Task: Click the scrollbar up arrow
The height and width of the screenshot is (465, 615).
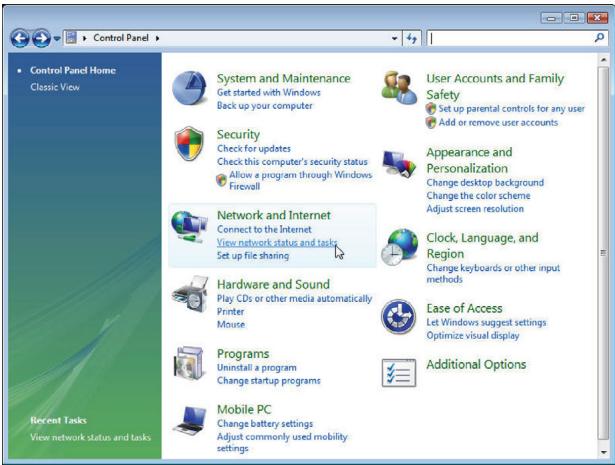Action: tap(603, 59)
